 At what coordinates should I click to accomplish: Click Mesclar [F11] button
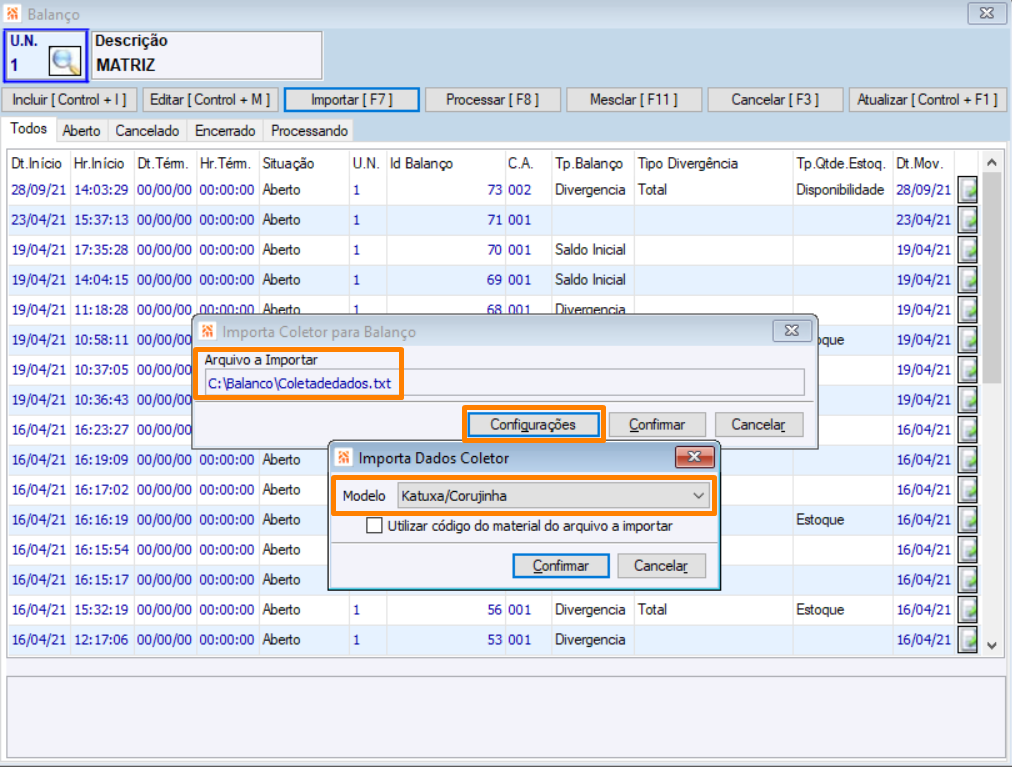(634, 99)
